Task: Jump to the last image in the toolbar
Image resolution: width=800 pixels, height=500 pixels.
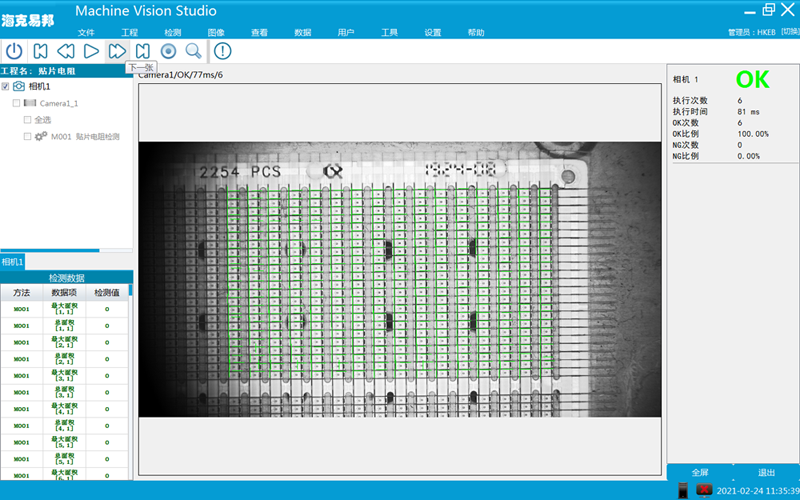Action: pos(143,51)
